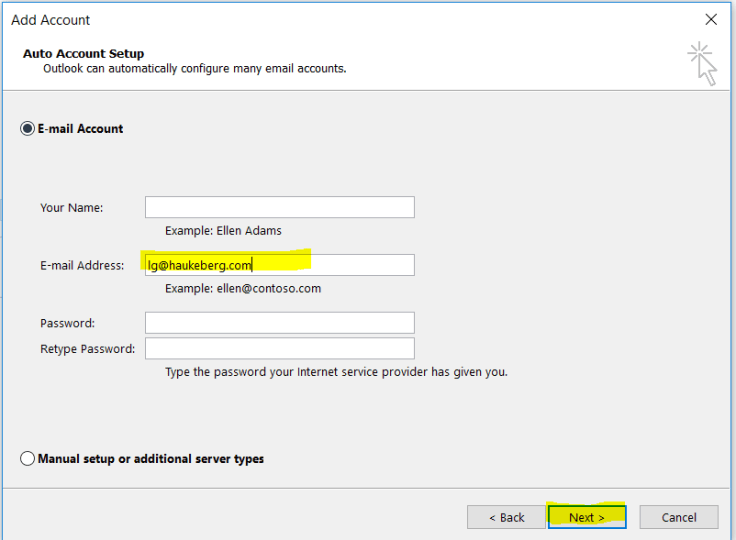Close the Add Account dialog window
This screenshot has height=540, width=736.
point(711,20)
